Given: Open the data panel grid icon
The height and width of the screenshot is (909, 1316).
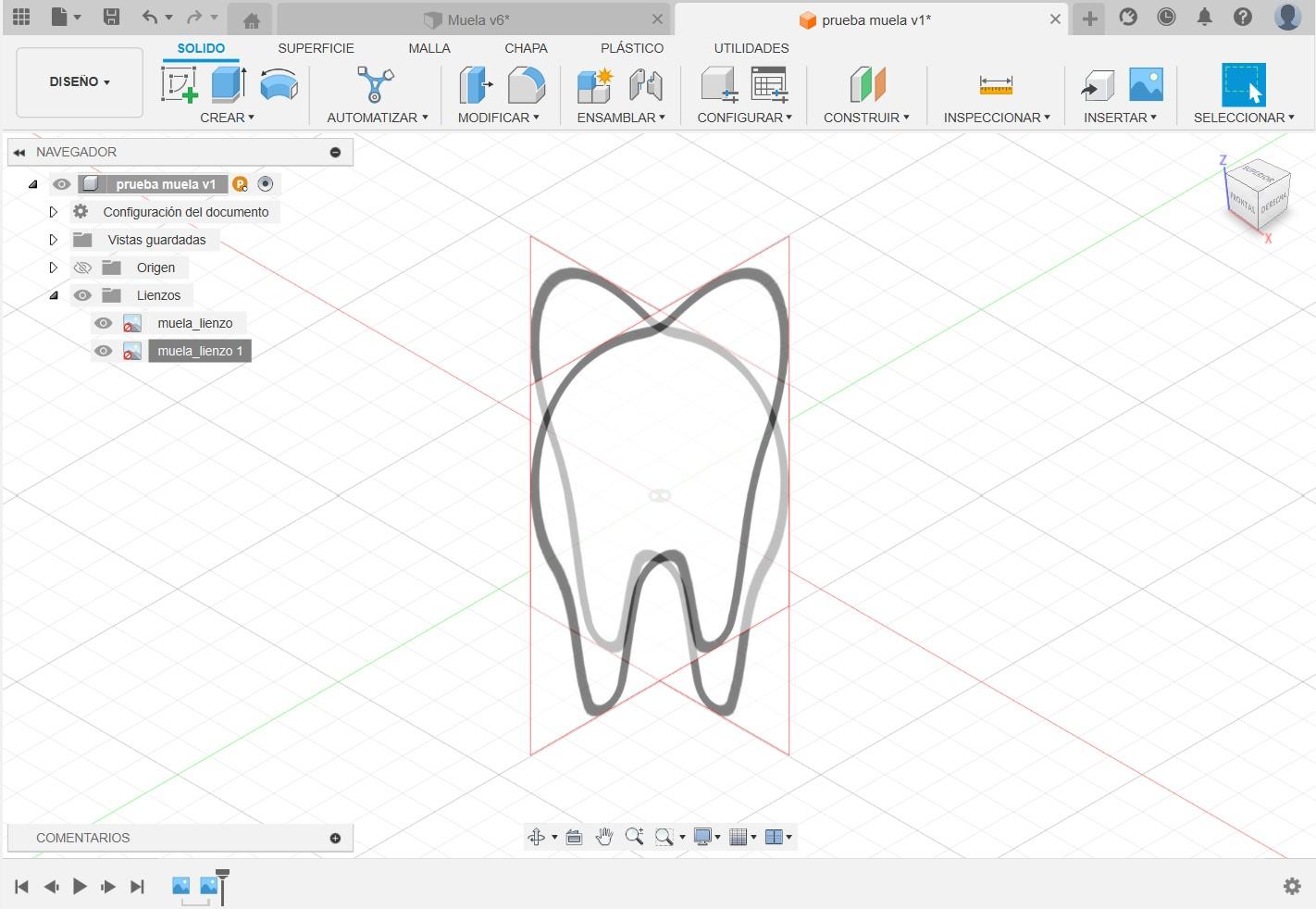Looking at the screenshot, I should coord(21,17).
